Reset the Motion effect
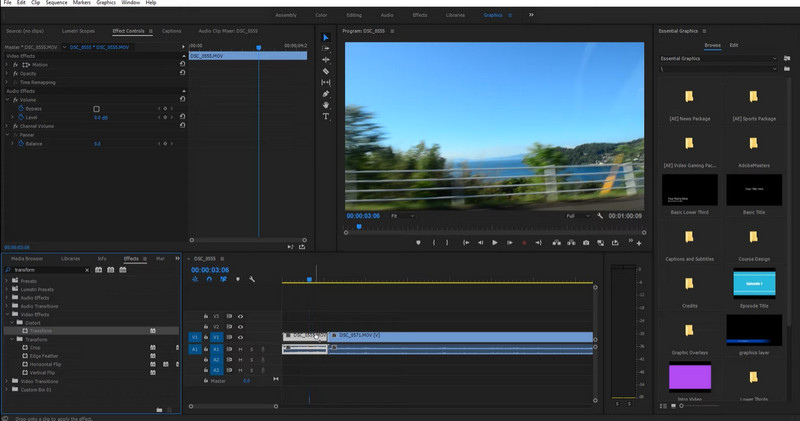The width and height of the screenshot is (800, 421). (x=182, y=64)
